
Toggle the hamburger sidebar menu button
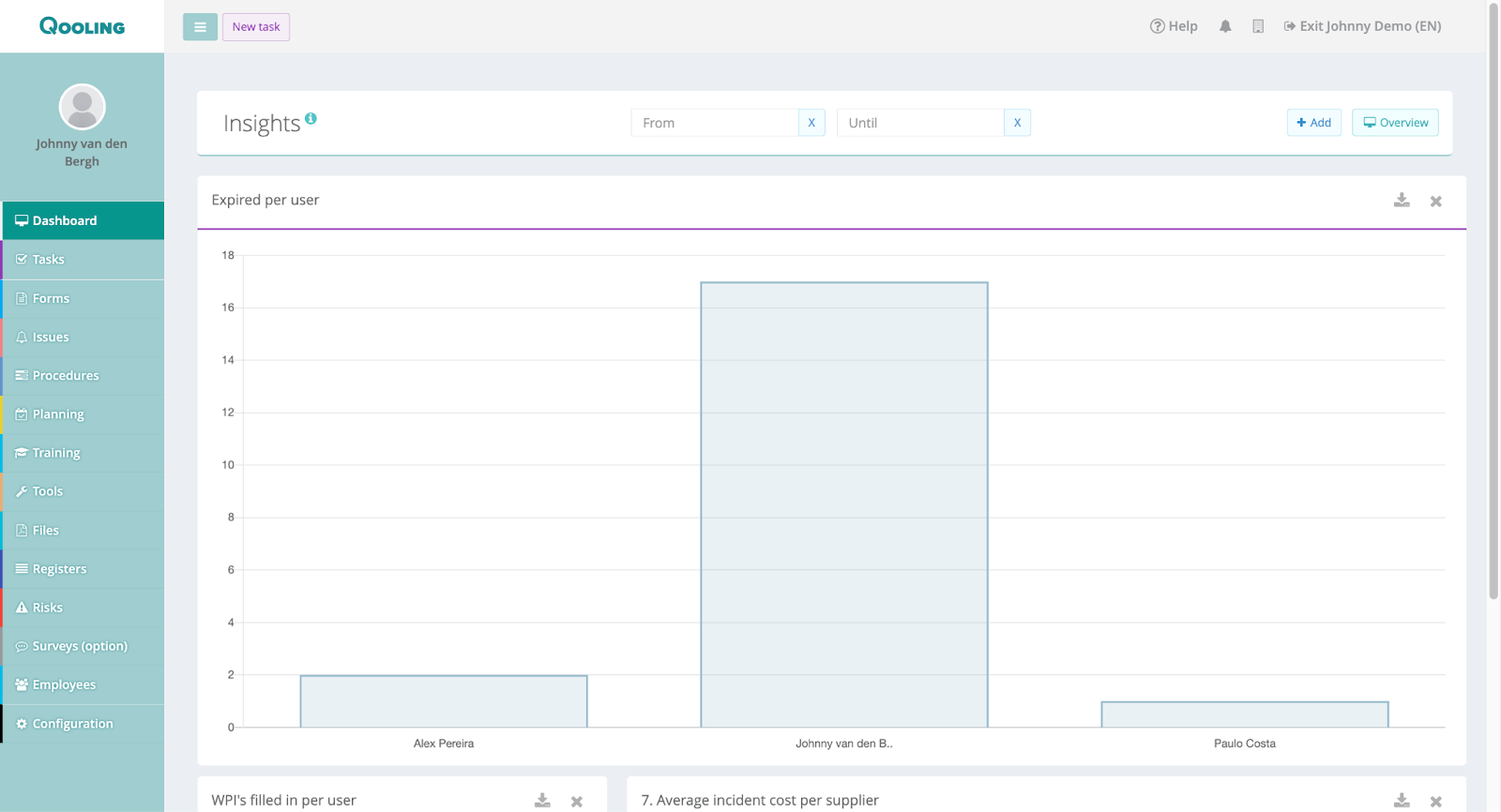click(x=200, y=27)
